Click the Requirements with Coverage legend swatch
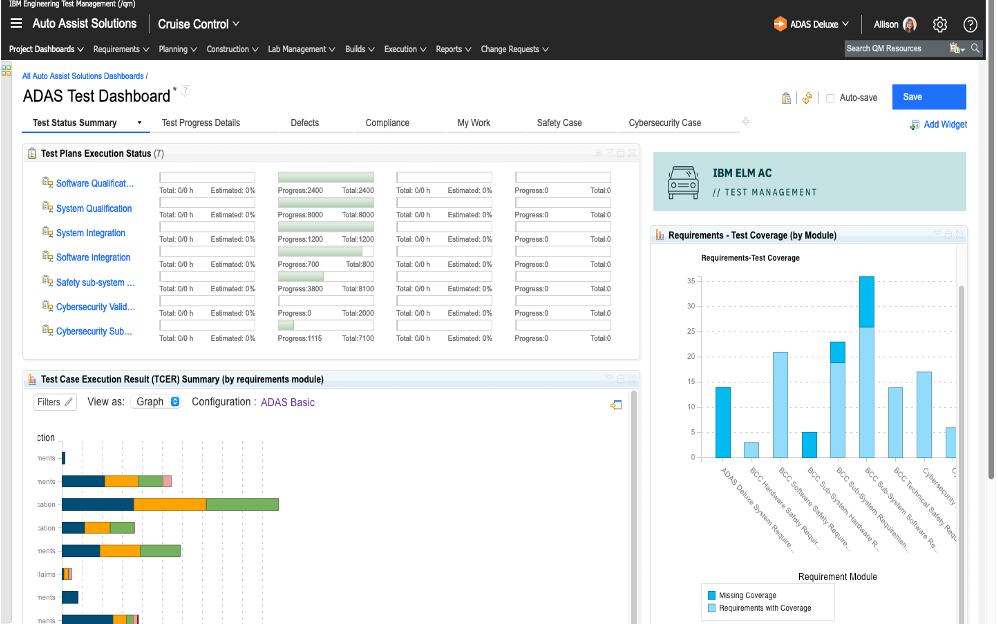Image resolution: width=998 pixels, height=624 pixels. [712, 608]
